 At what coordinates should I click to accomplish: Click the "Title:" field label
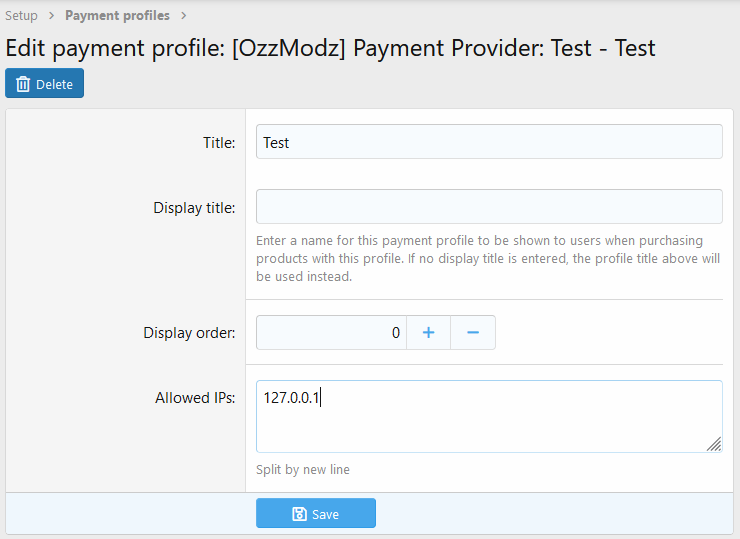[219, 143]
